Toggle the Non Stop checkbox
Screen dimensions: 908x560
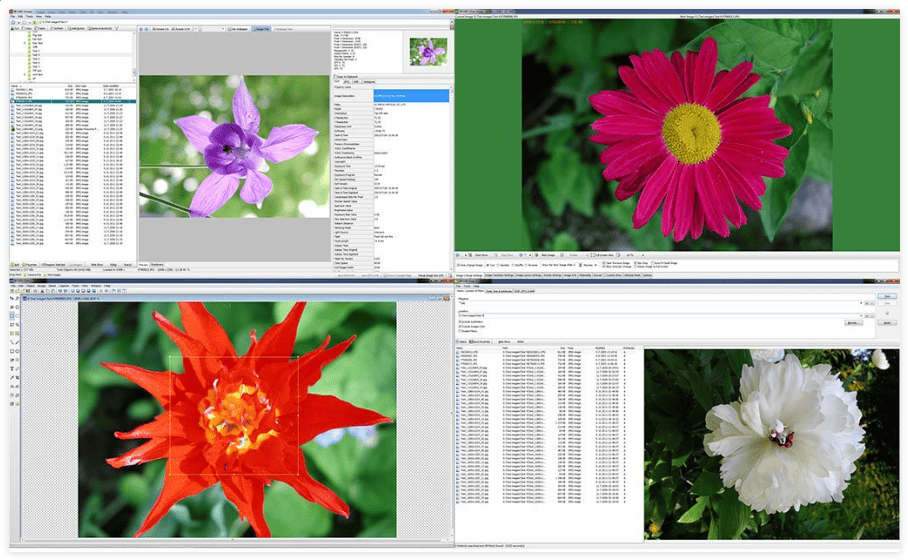[635, 263]
